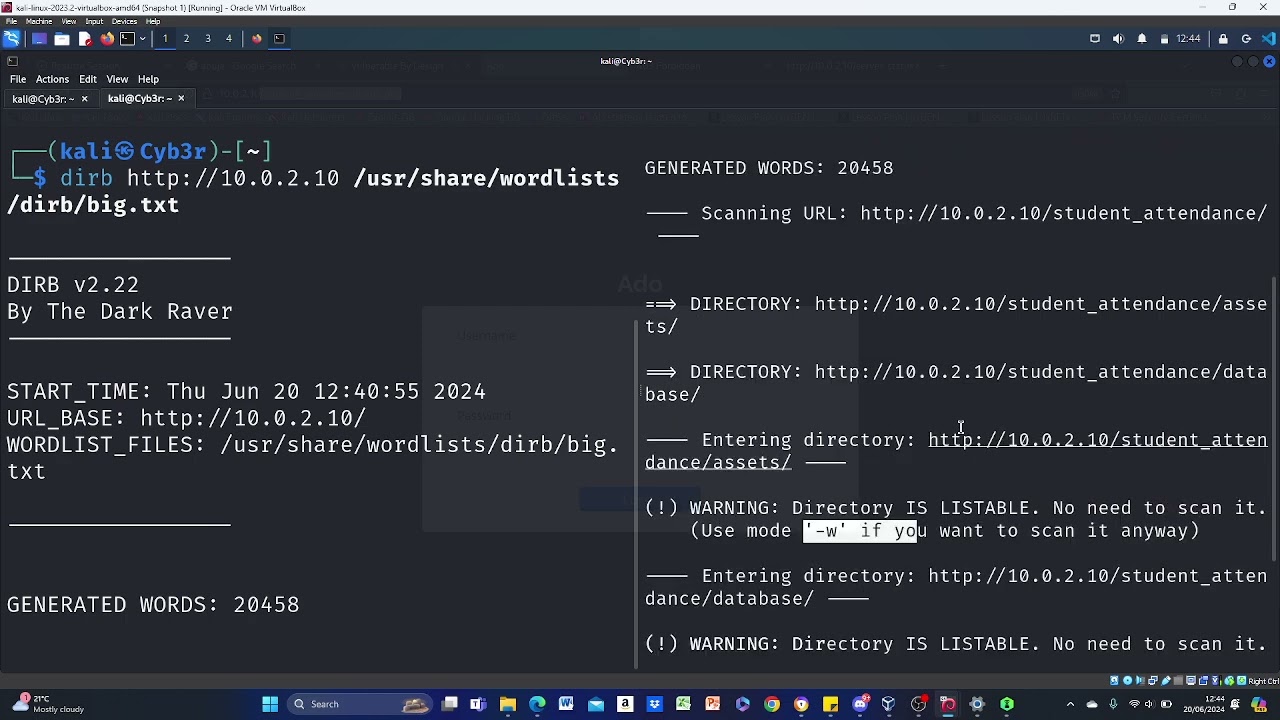This screenshot has height=720, width=1280.
Task: Click the battery indicator in Kali tray
Action: click(x=1164, y=38)
